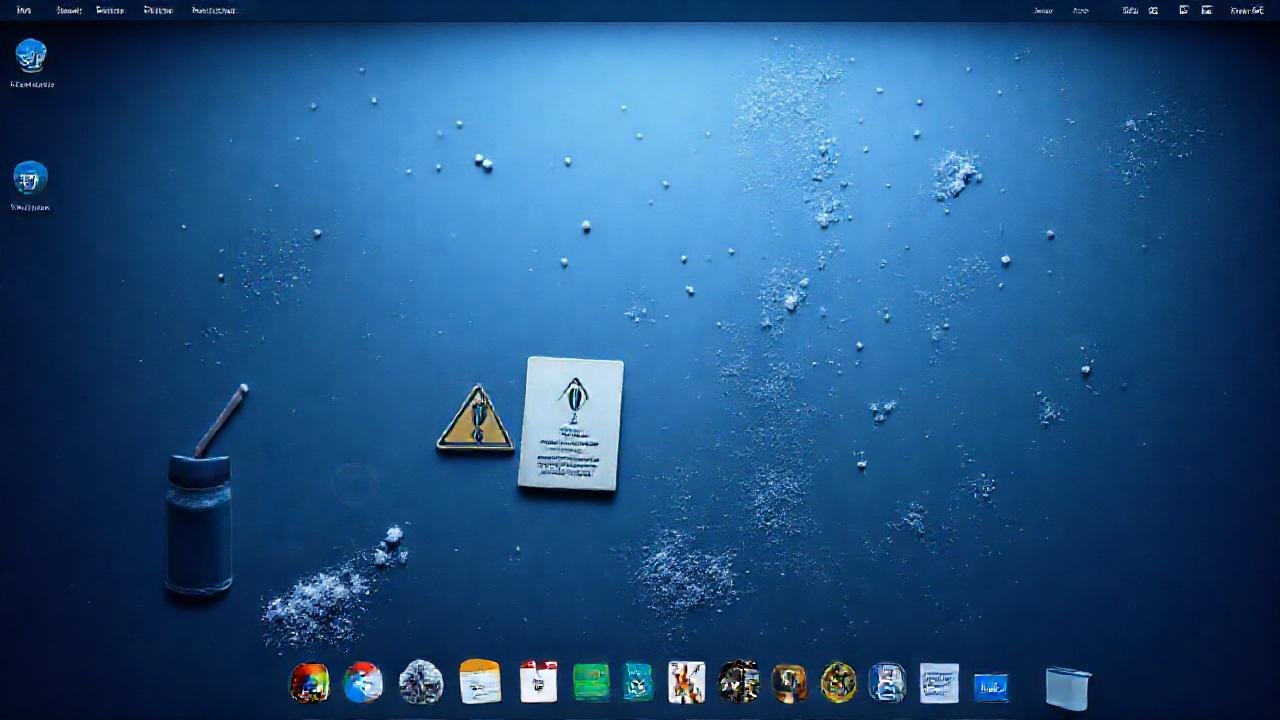Open the blue globe browser from the dock
This screenshot has width=1280, height=720.
pyautogui.click(x=363, y=684)
